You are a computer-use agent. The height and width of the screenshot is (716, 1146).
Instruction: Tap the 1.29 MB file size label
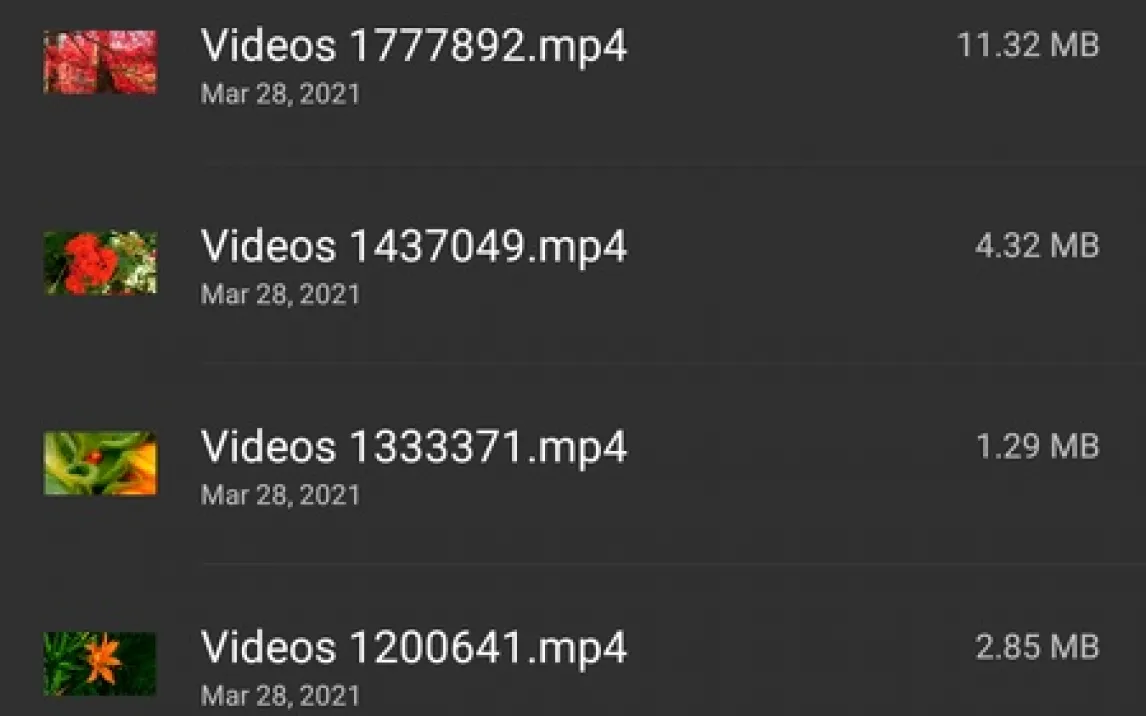pos(1038,446)
